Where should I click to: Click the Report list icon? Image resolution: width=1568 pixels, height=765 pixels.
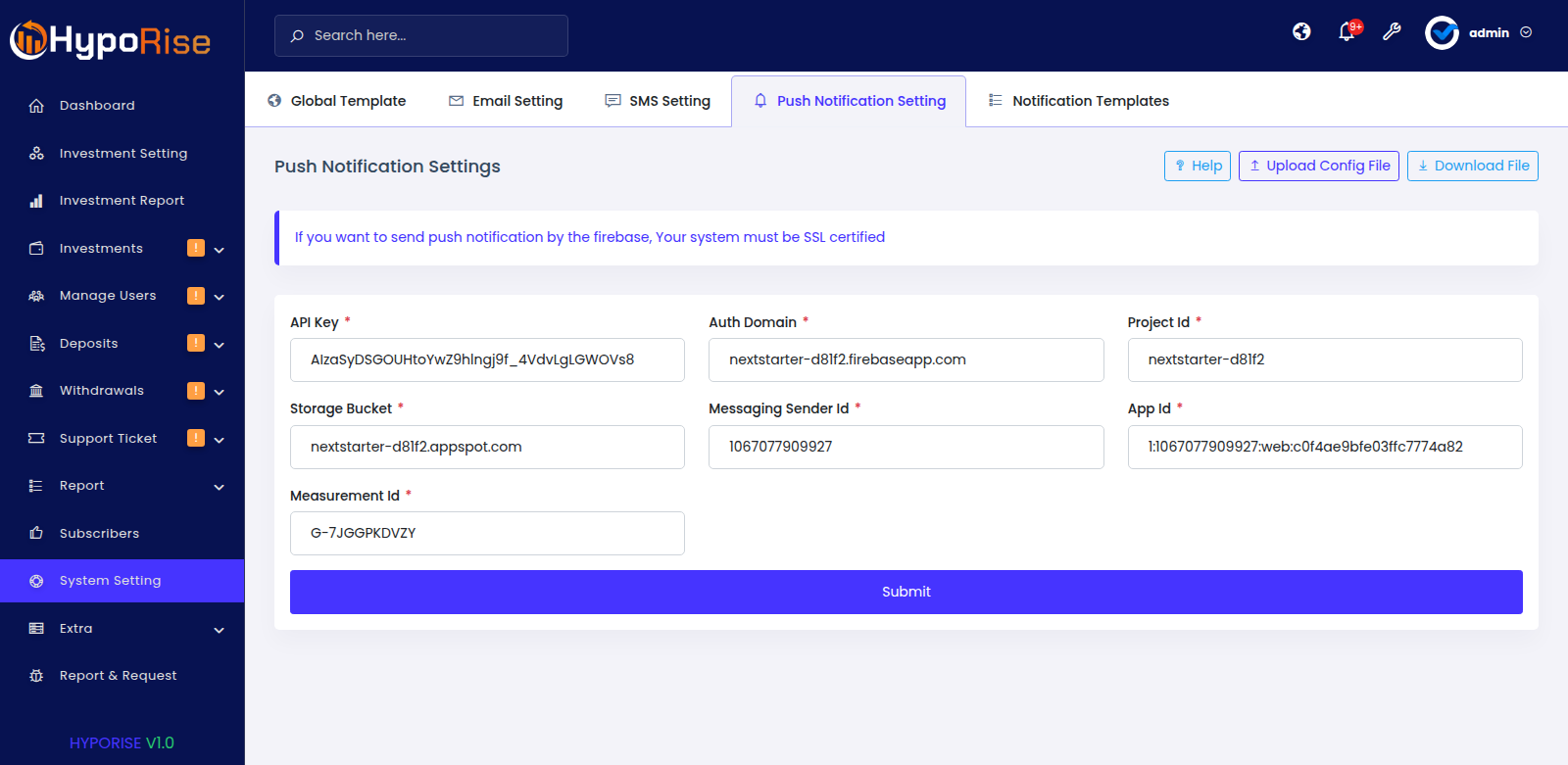coord(36,486)
